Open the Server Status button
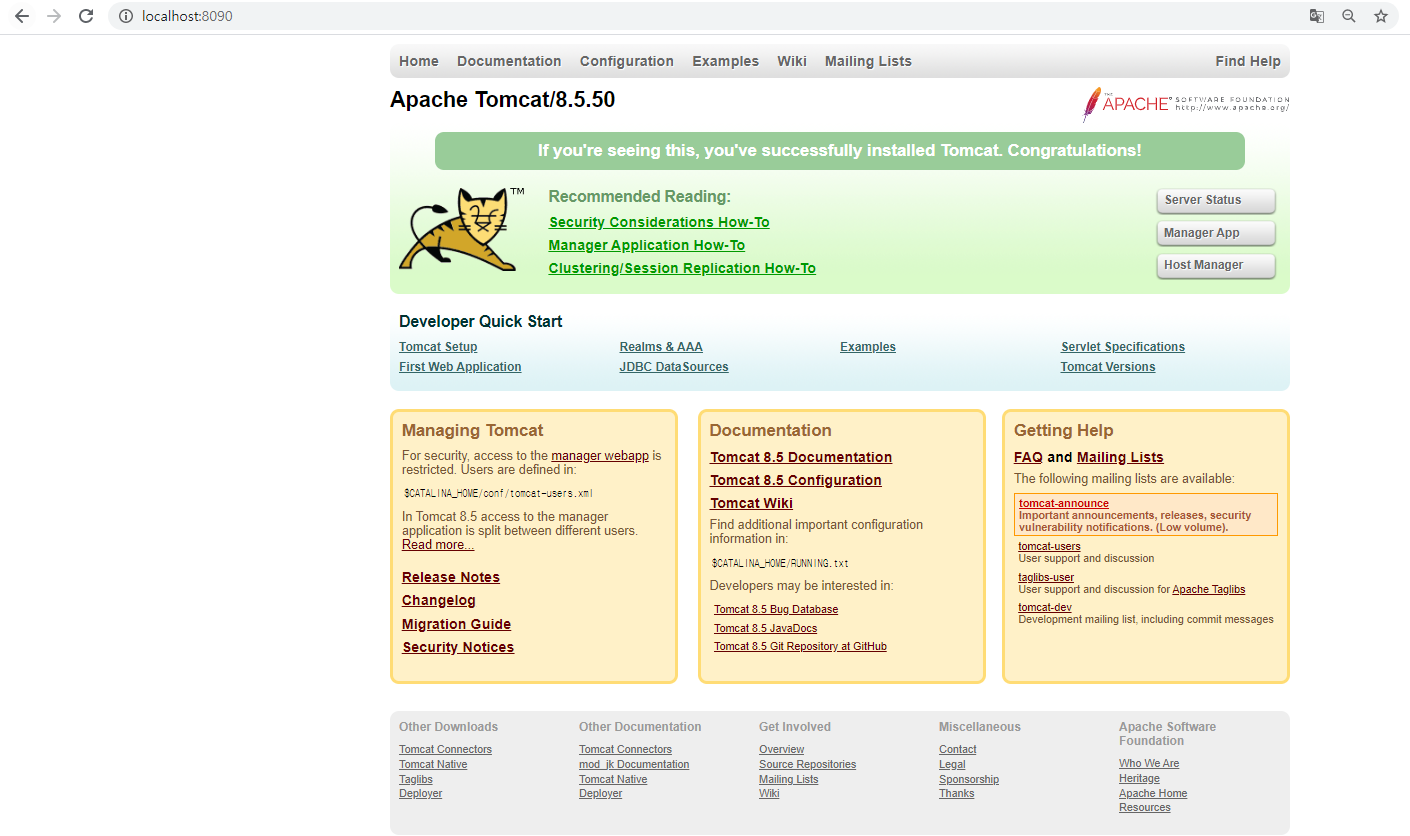Screen dimensions: 1410x836 point(1216,200)
